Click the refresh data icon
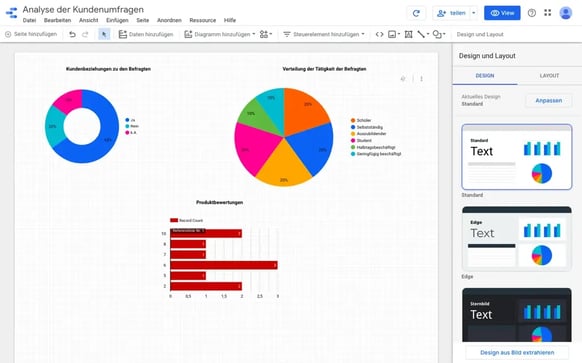582x363 pixels. pyautogui.click(x=416, y=13)
